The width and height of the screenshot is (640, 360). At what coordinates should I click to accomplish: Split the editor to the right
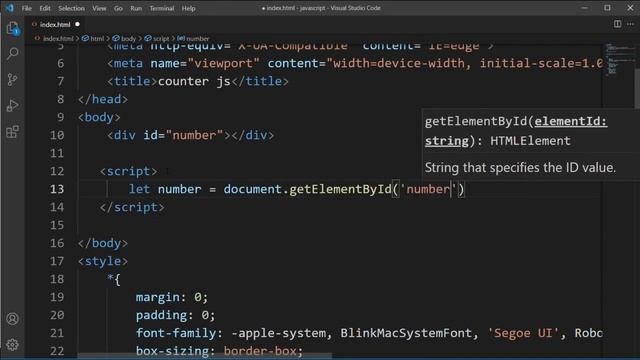(x=618, y=24)
